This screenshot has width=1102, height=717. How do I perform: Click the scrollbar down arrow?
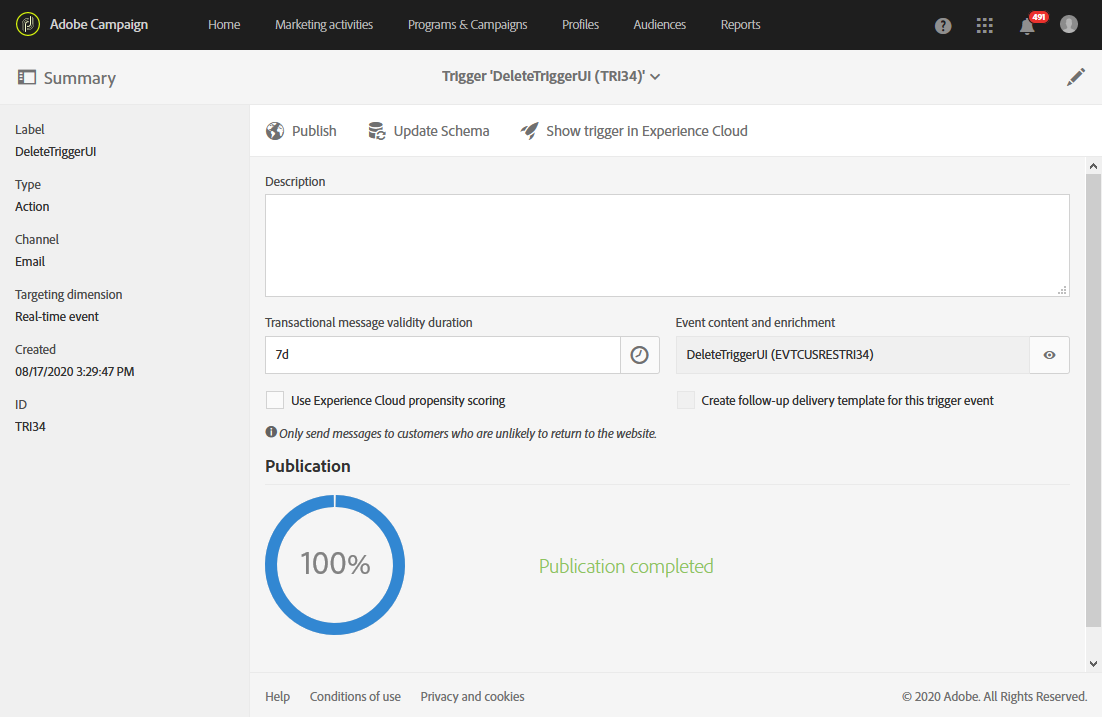(x=1093, y=663)
